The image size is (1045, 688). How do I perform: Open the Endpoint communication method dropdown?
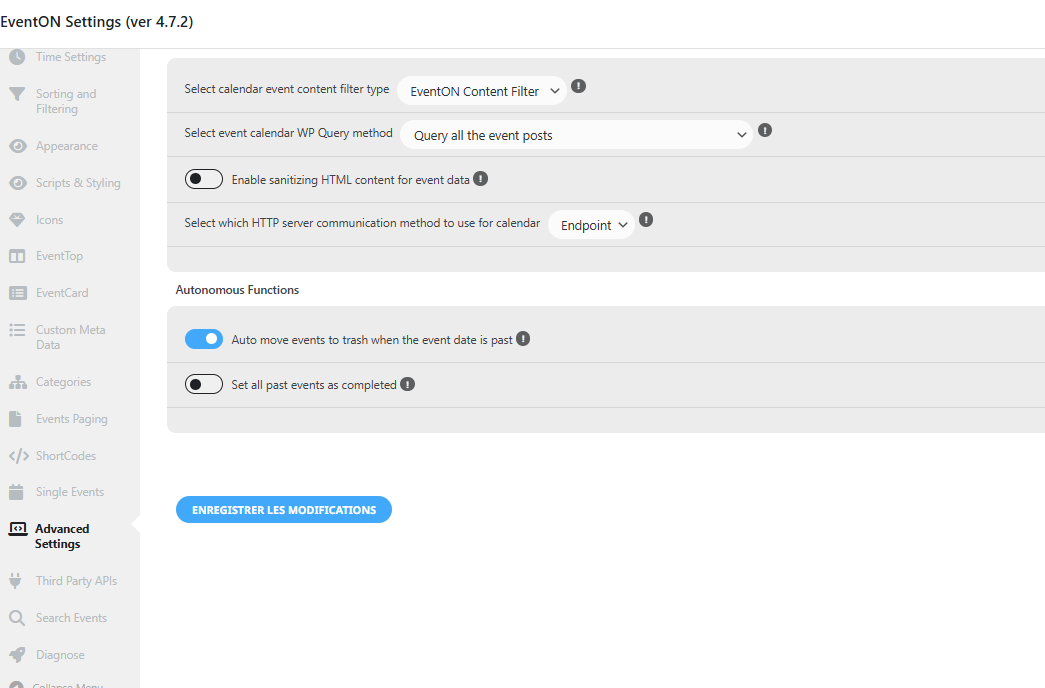(591, 225)
